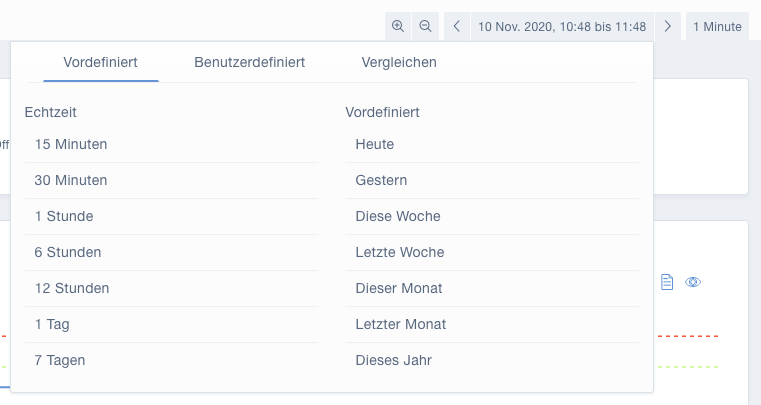
Task: Open the 1 Minute interval dropdown
Action: pos(717,26)
